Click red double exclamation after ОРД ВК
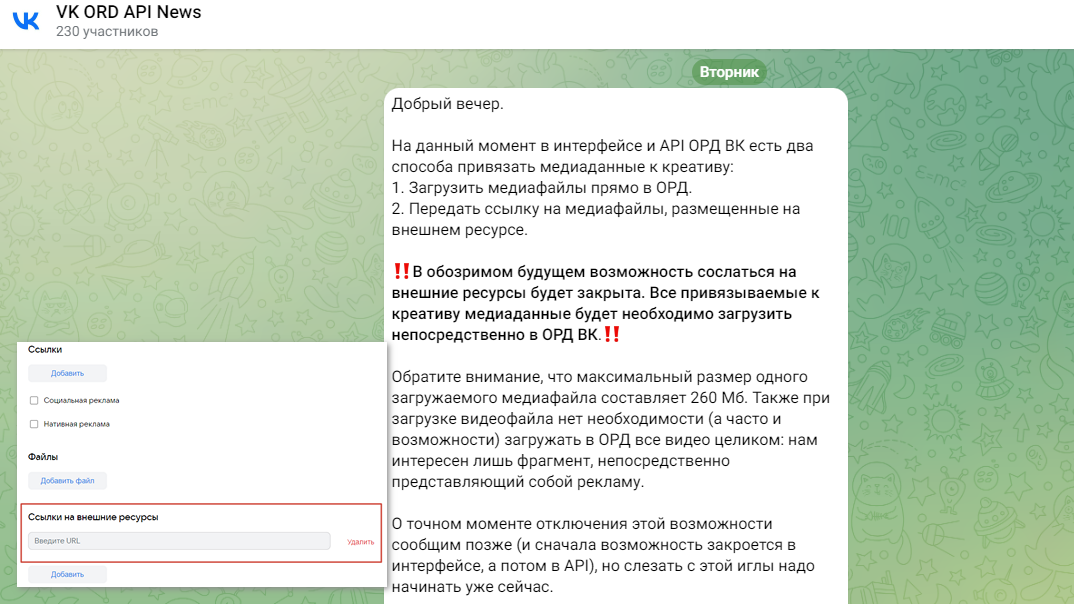Viewport: 1074px width, 604px height. pyautogui.click(x=612, y=334)
